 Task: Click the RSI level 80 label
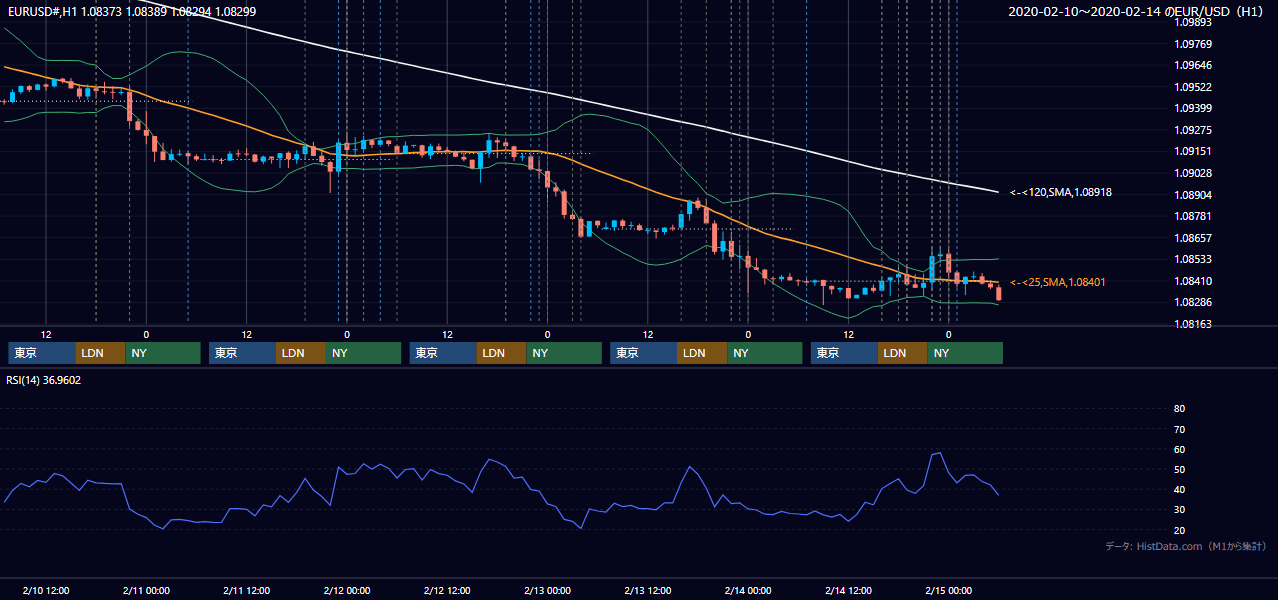coord(1179,409)
